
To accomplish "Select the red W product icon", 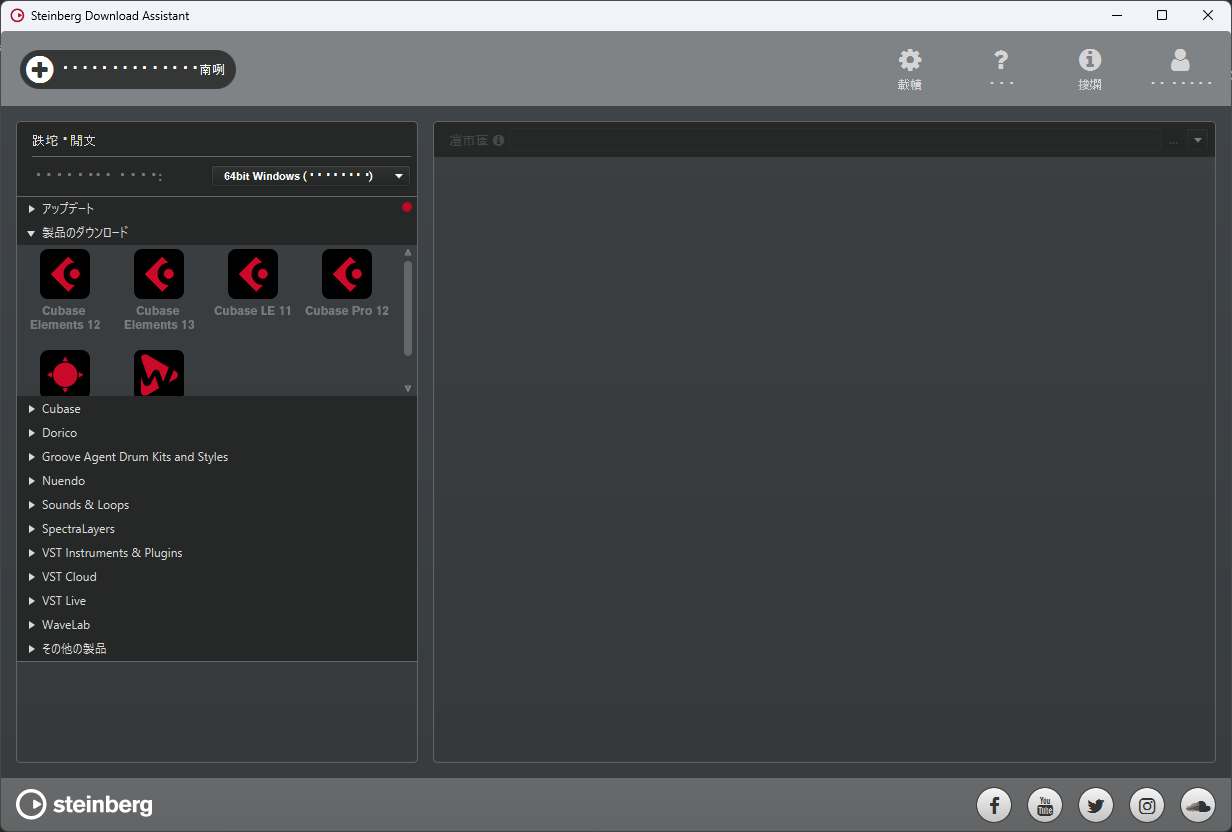I will click(159, 373).
